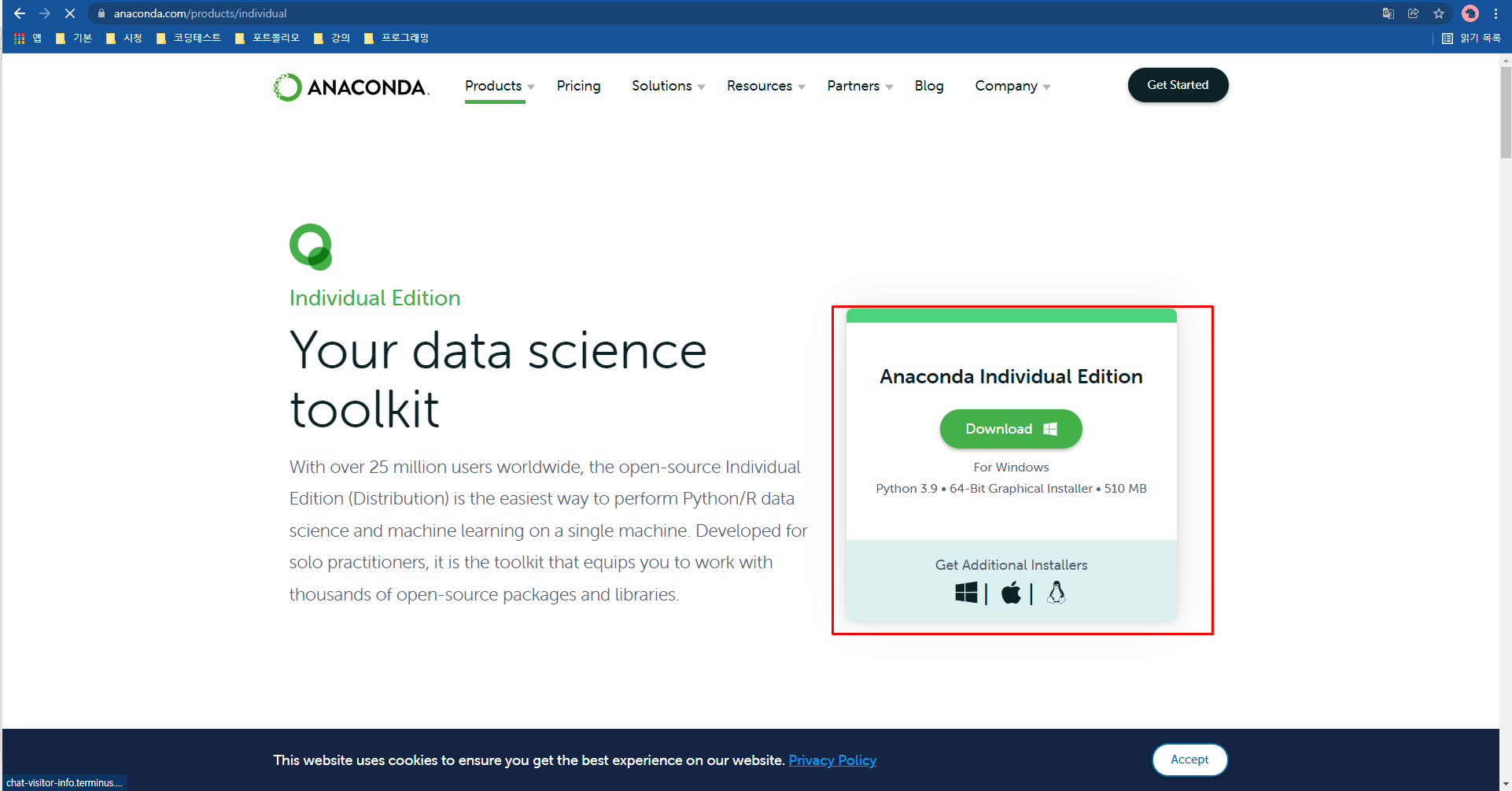This screenshot has width=1512, height=791.
Task: Open the translate page icon
Action: [1388, 13]
